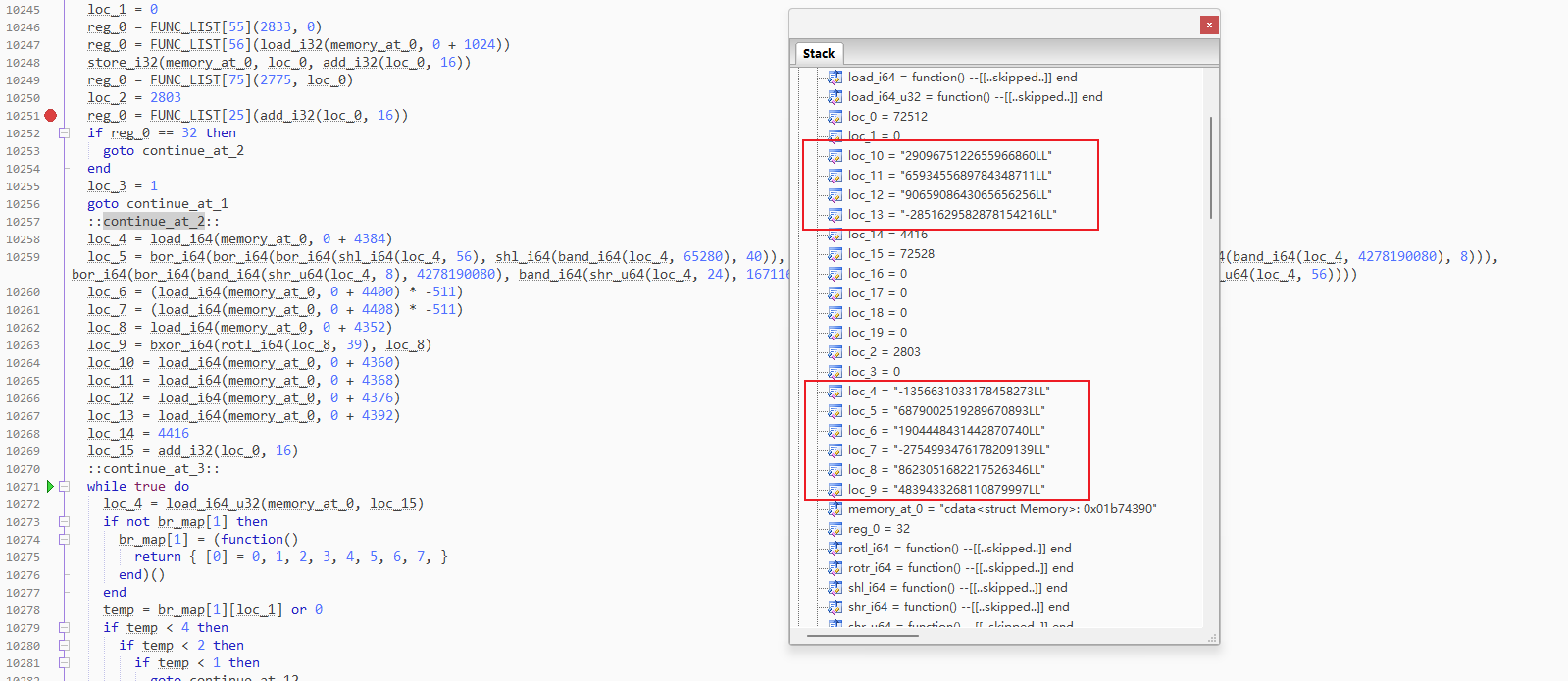Image resolution: width=1568 pixels, height=681 pixels.
Task: Click the icon beside loc_4 stack entry
Action: click(x=835, y=392)
